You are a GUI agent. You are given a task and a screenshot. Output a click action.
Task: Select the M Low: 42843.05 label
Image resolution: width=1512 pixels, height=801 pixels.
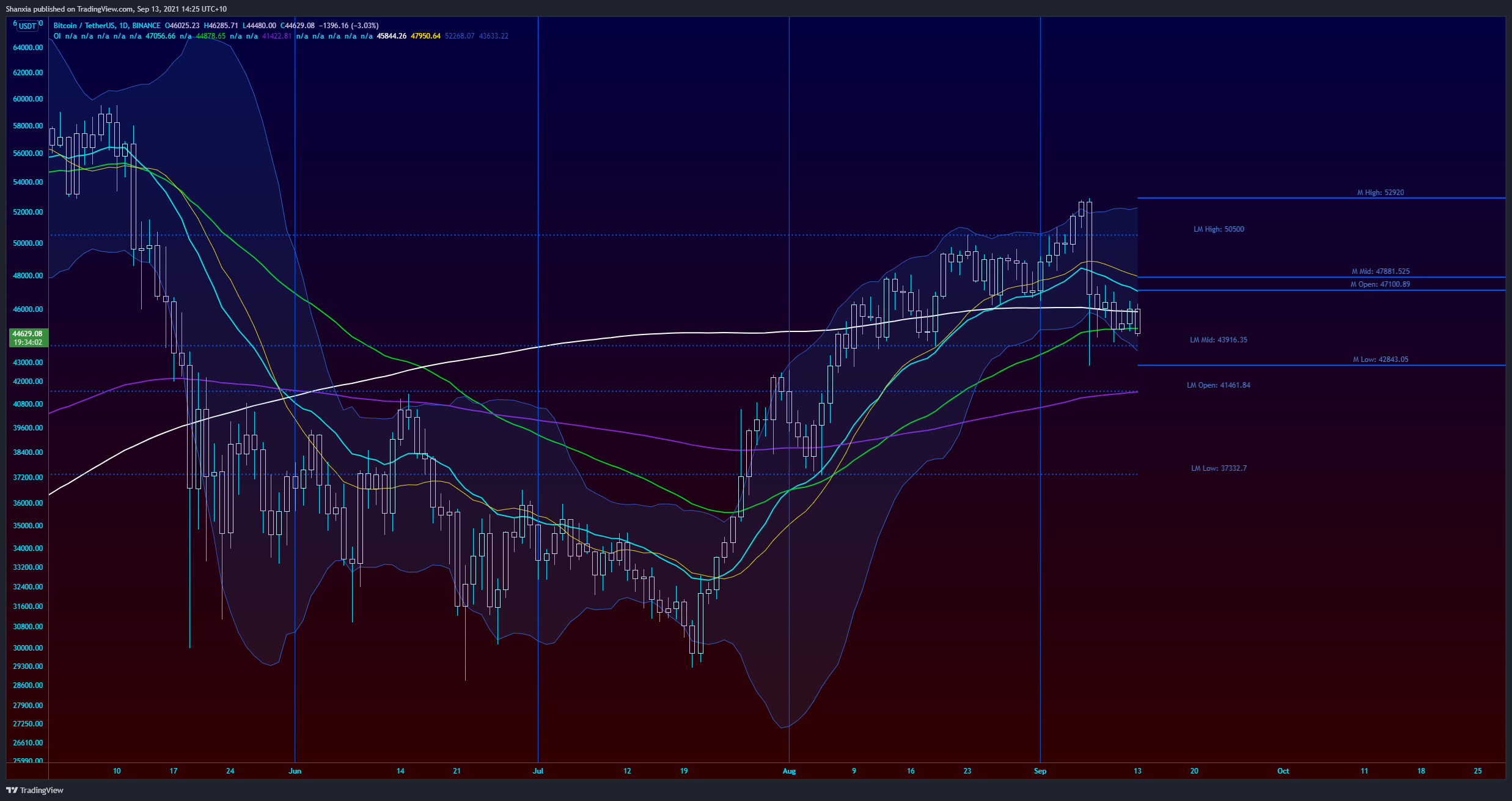click(1380, 360)
